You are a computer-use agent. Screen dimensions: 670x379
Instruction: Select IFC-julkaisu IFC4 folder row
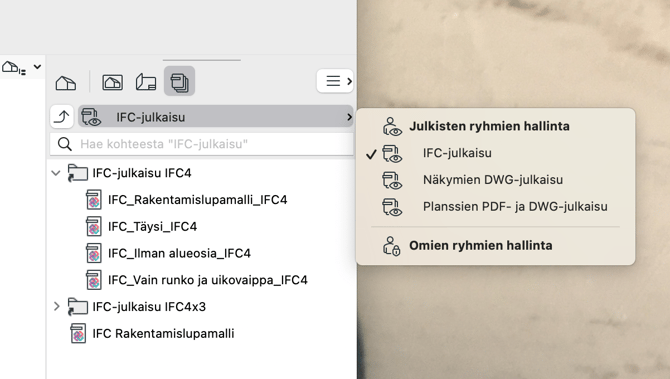click(202, 173)
